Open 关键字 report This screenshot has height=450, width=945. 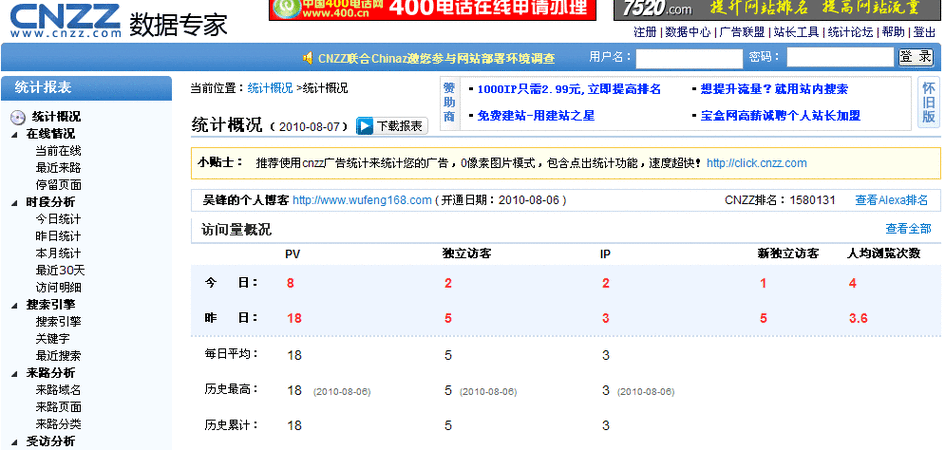52,339
